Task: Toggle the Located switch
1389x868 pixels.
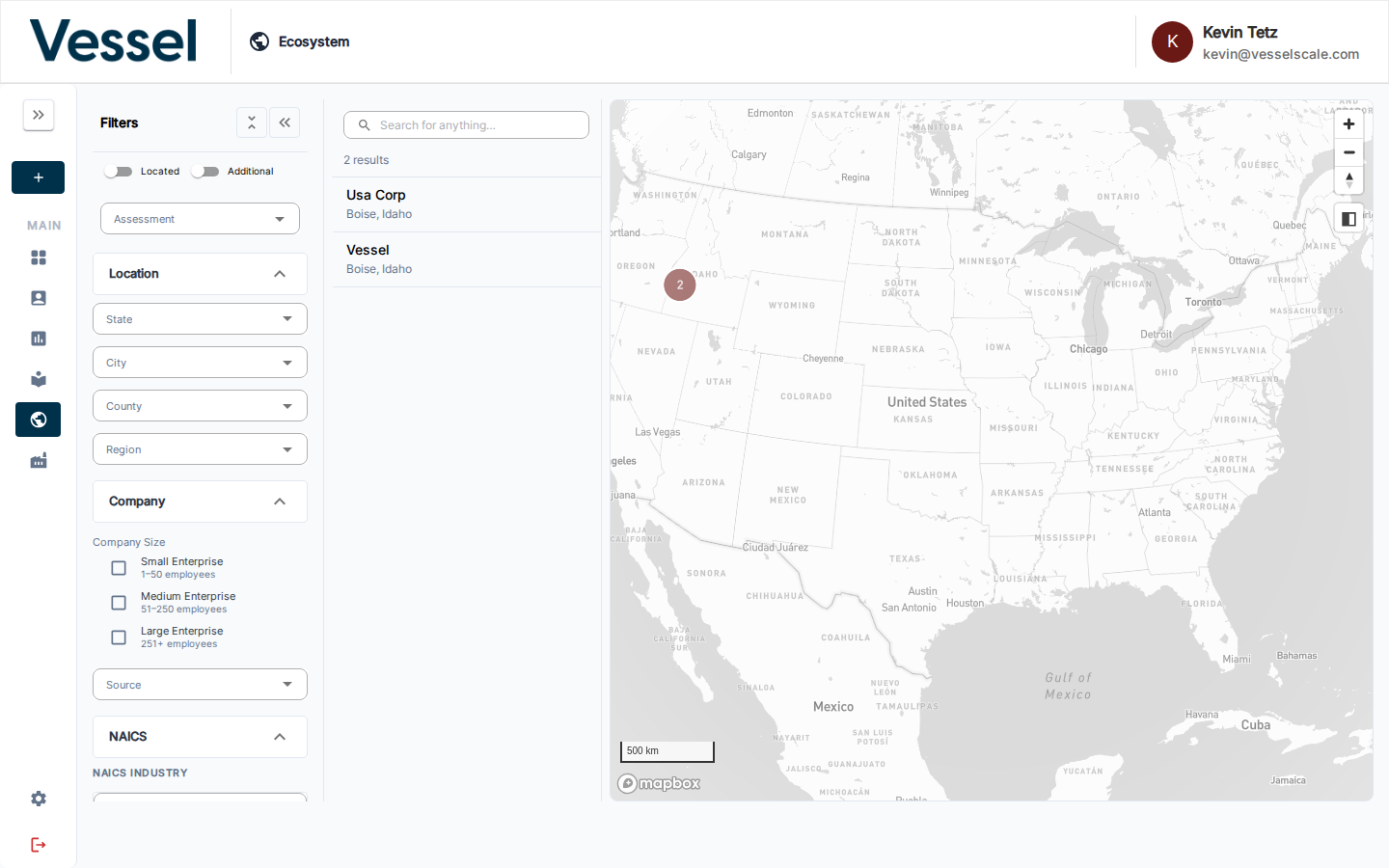Action: coord(119,172)
